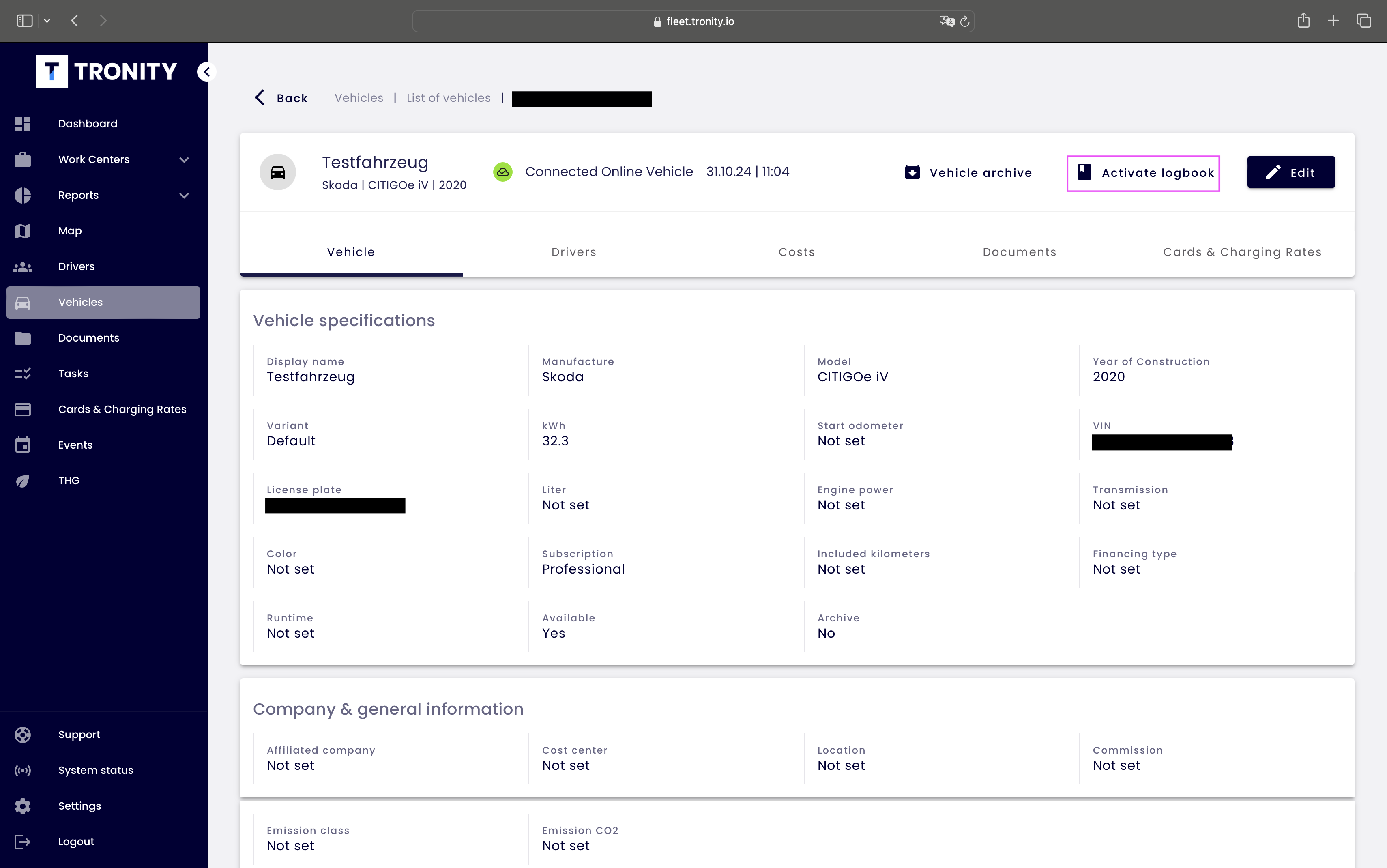The image size is (1387, 868).
Task: Open the browser sidebar dropdown arrow
Action: 47,21
